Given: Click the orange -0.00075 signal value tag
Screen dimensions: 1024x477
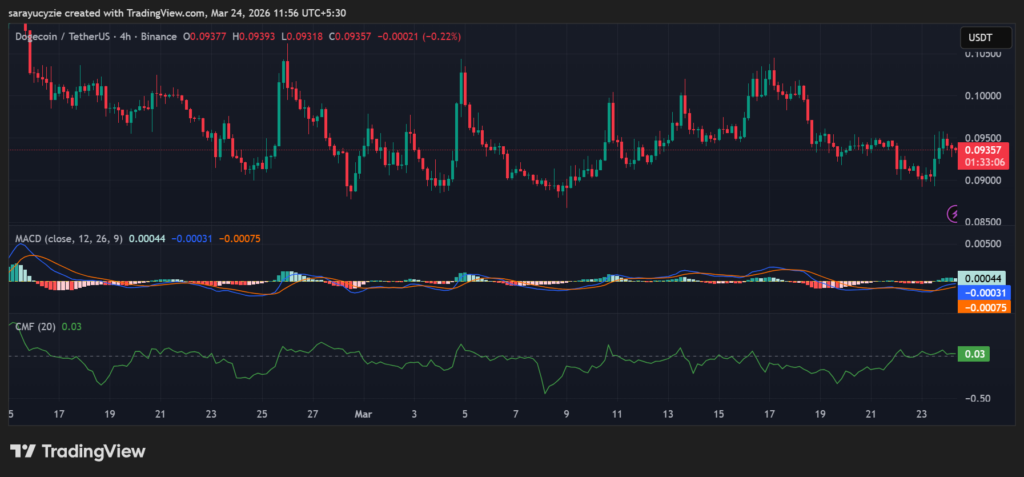Looking at the screenshot, I should 982,307.
